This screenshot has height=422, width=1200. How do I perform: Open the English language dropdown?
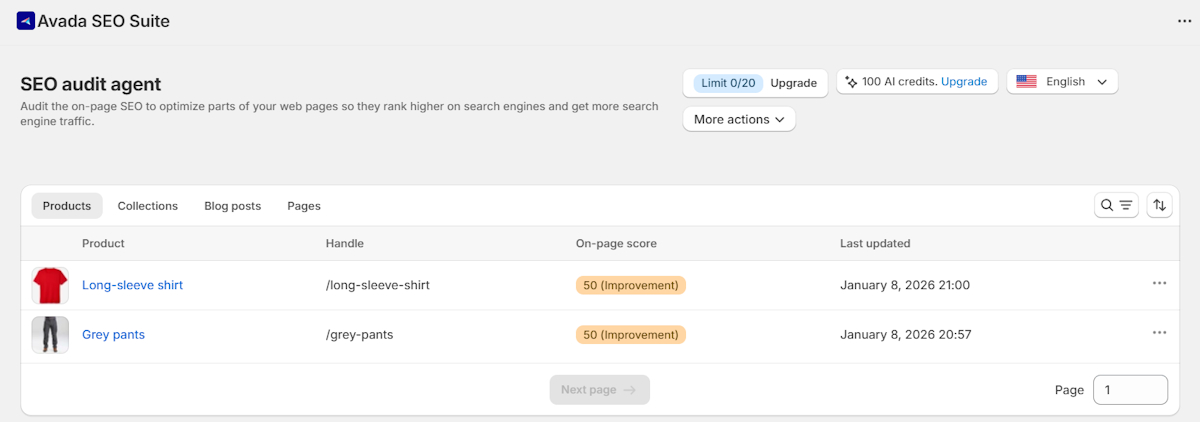click(x=1062, y=82)
